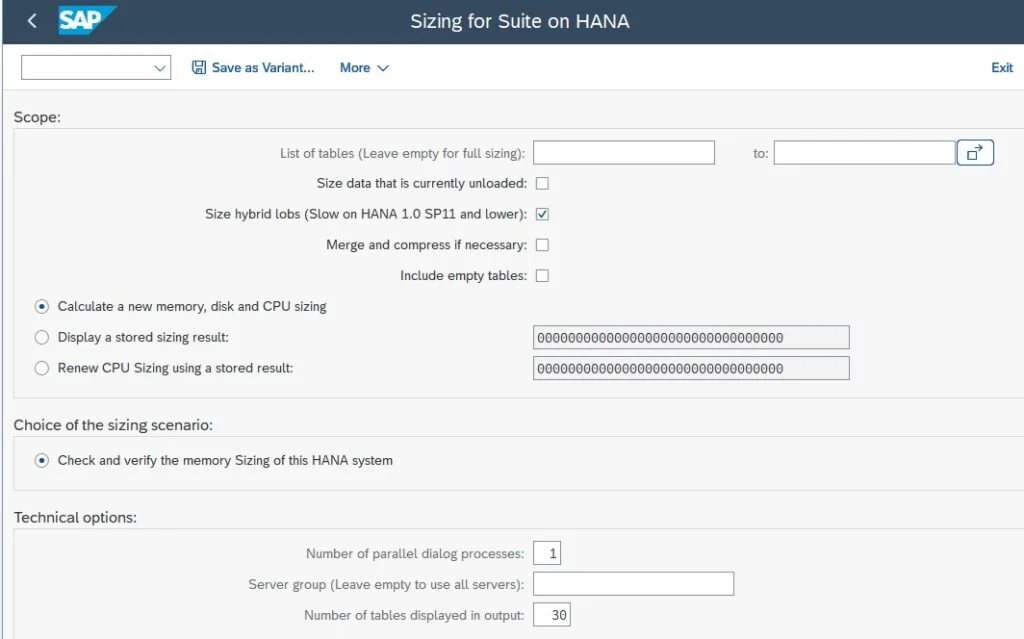
Task: Click Choice of the sizing scenario heading
Action: (x=113, y=425)
